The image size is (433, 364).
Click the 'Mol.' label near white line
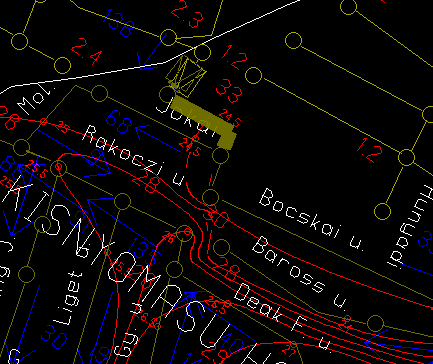click(35, 98)
